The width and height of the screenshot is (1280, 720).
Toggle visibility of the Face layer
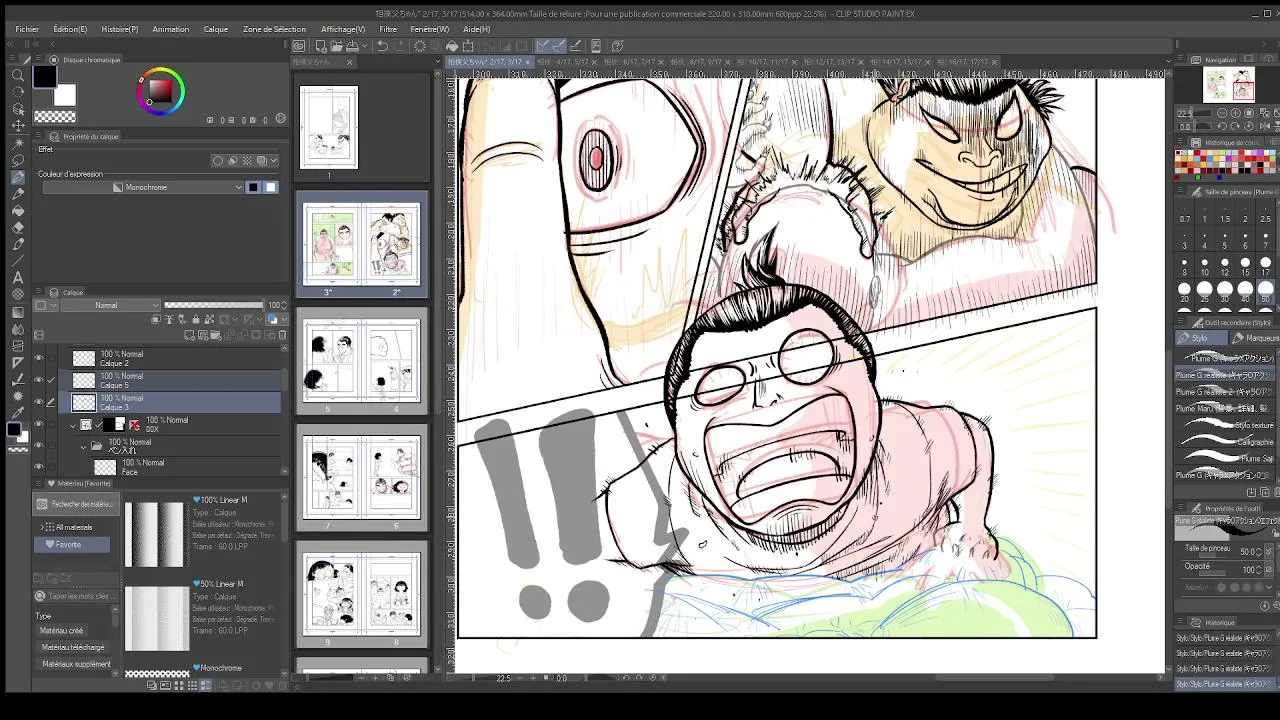39,467
